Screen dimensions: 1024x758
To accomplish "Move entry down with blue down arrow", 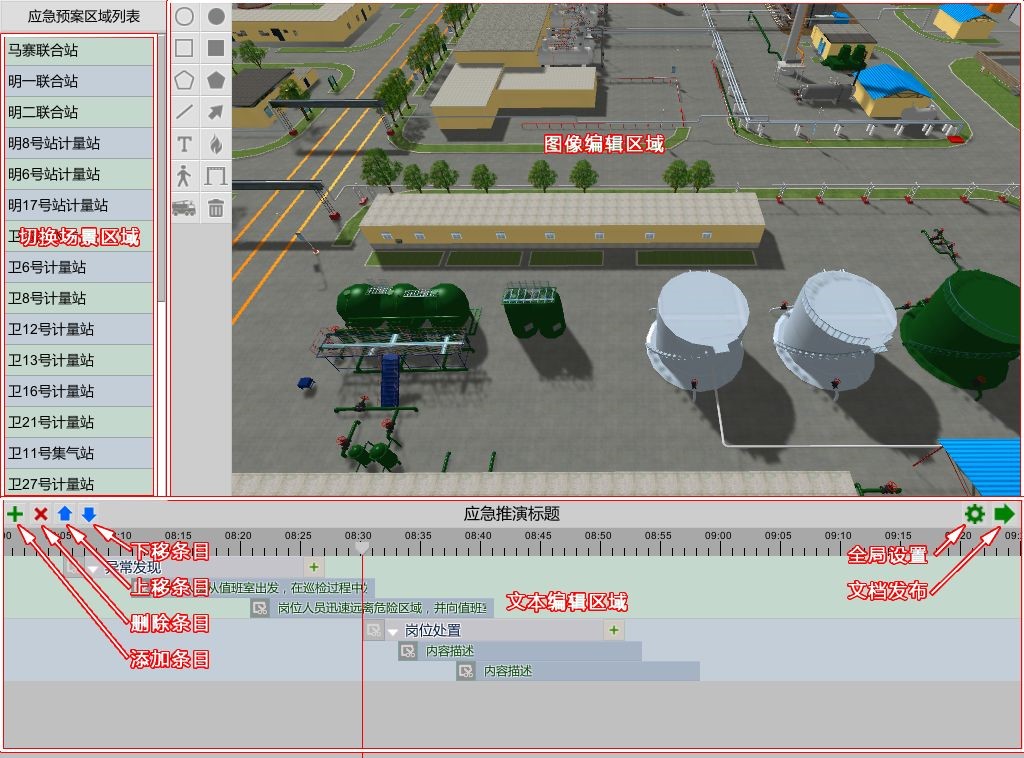I will click(89, 514).
